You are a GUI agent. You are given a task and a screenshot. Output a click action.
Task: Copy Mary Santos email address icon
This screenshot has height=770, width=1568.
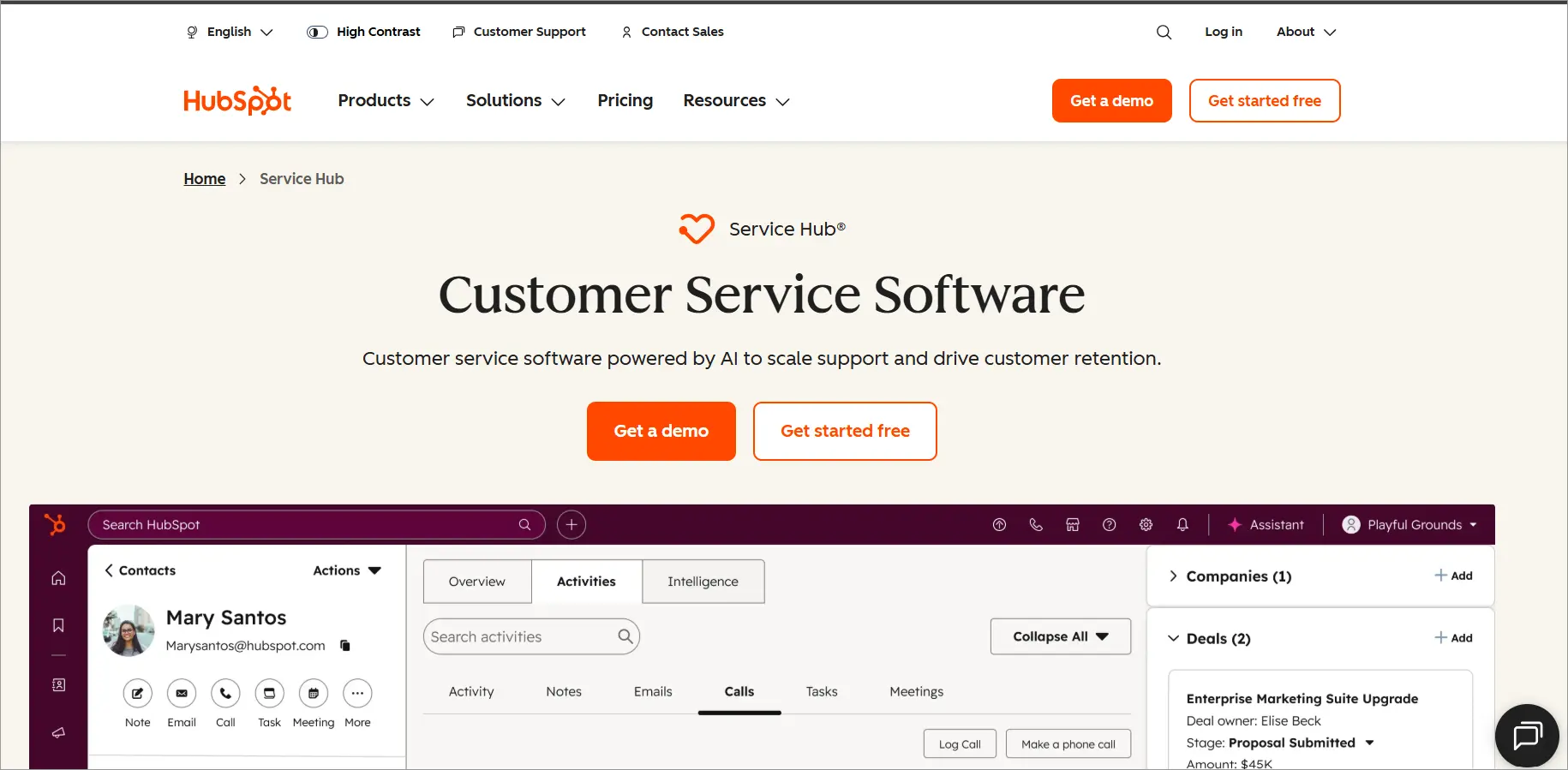click(345, 646)
